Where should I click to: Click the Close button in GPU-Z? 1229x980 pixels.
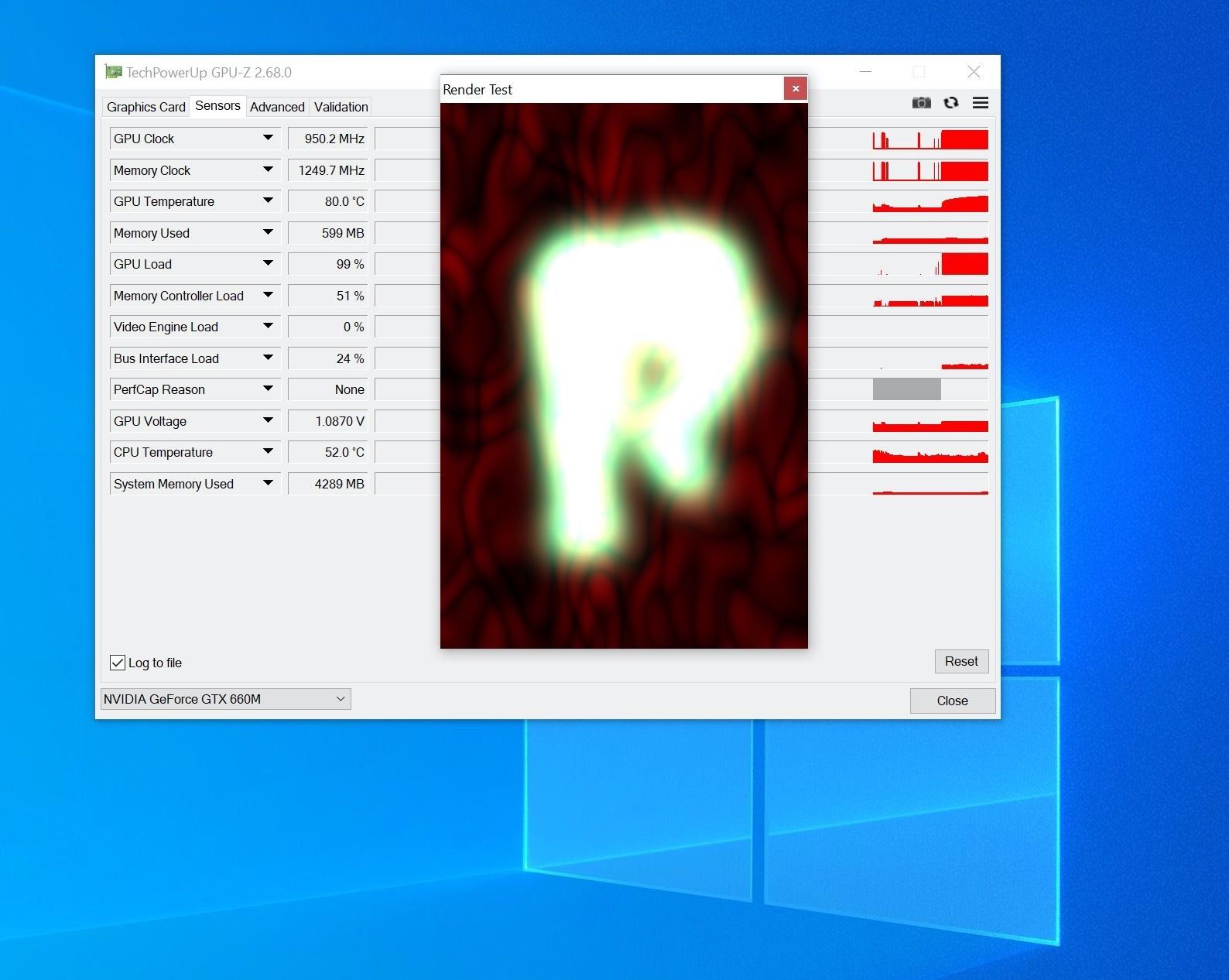[952, 701]
